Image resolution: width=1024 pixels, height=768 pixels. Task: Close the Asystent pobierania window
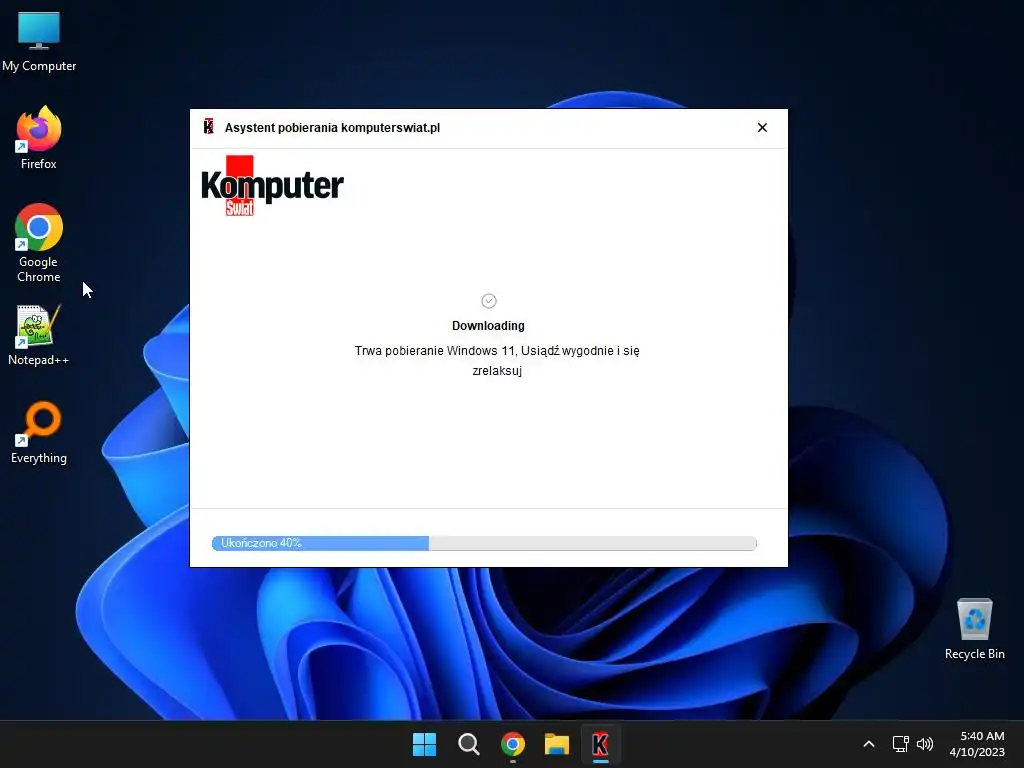(x=762, y=127)
